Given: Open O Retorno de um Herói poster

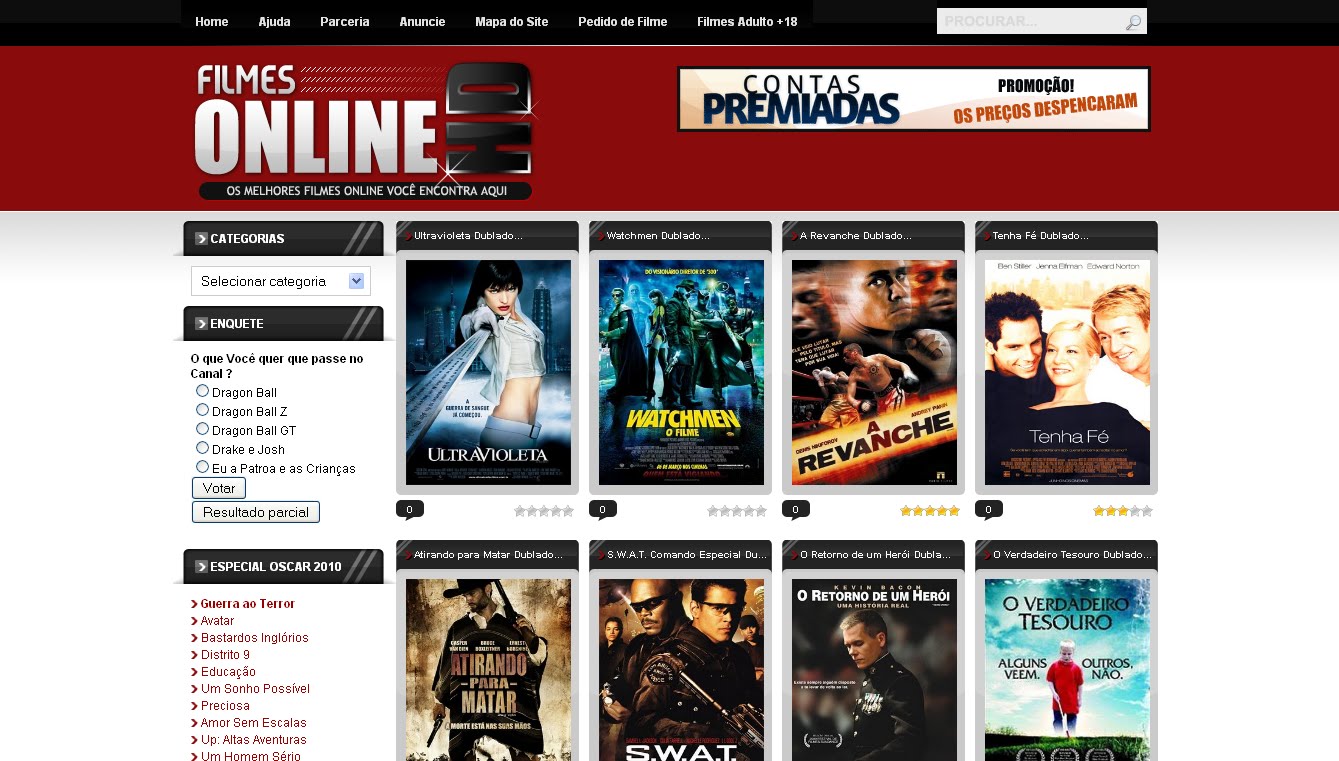Looking at the screenshot, I should pos(874,670).
